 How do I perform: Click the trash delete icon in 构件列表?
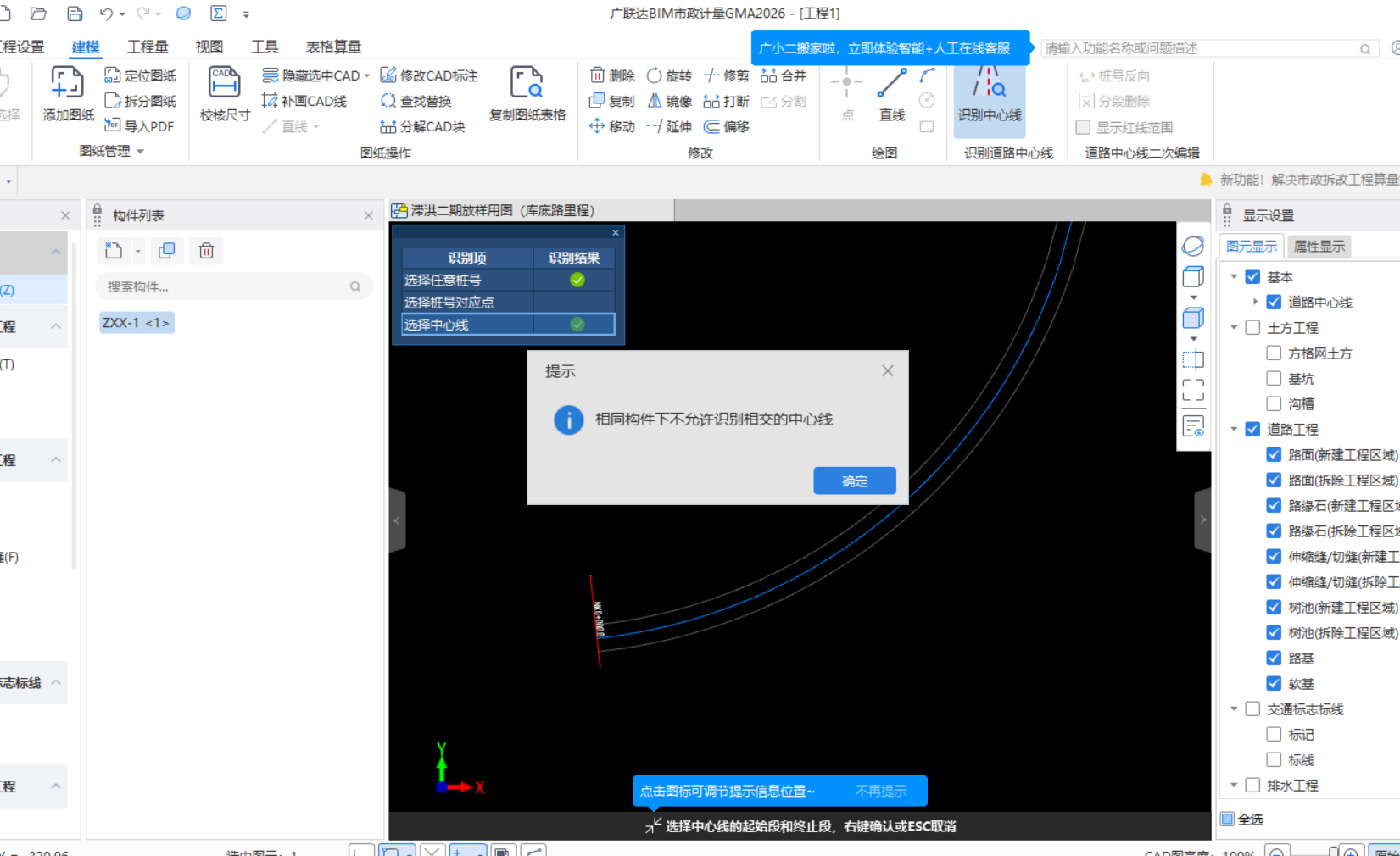click(206, 251)
